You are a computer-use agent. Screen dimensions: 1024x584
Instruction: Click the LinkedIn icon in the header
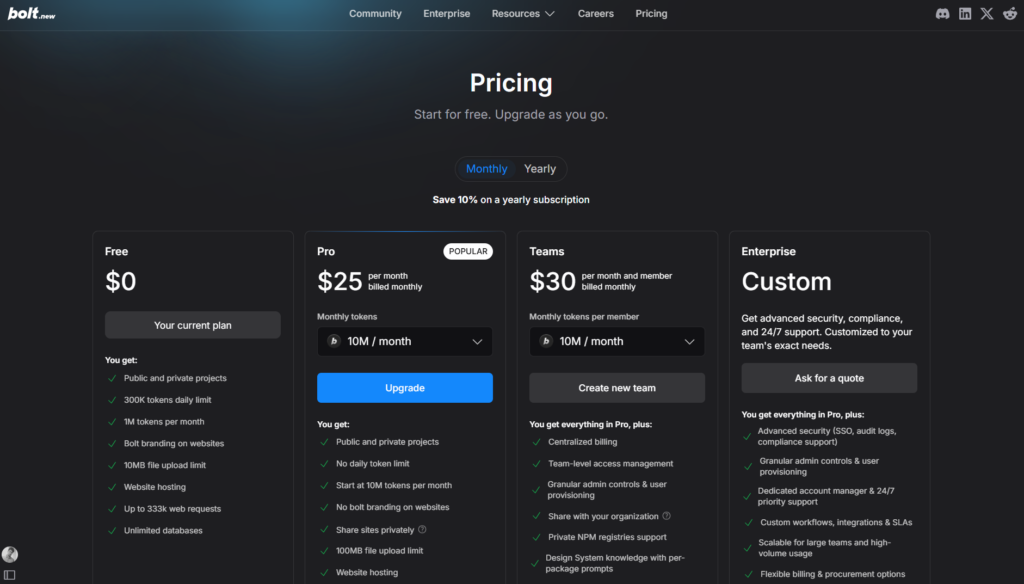(x=964, y=13)
